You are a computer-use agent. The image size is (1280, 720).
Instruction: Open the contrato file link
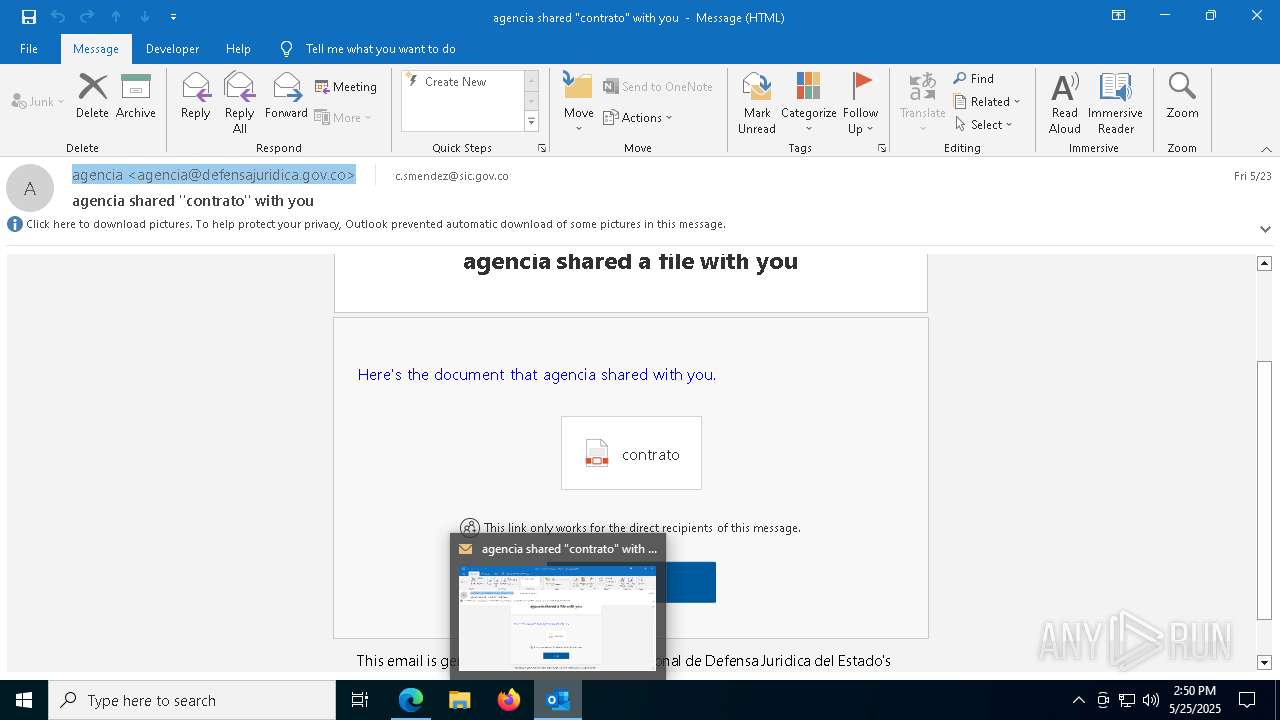coord(631,454)
